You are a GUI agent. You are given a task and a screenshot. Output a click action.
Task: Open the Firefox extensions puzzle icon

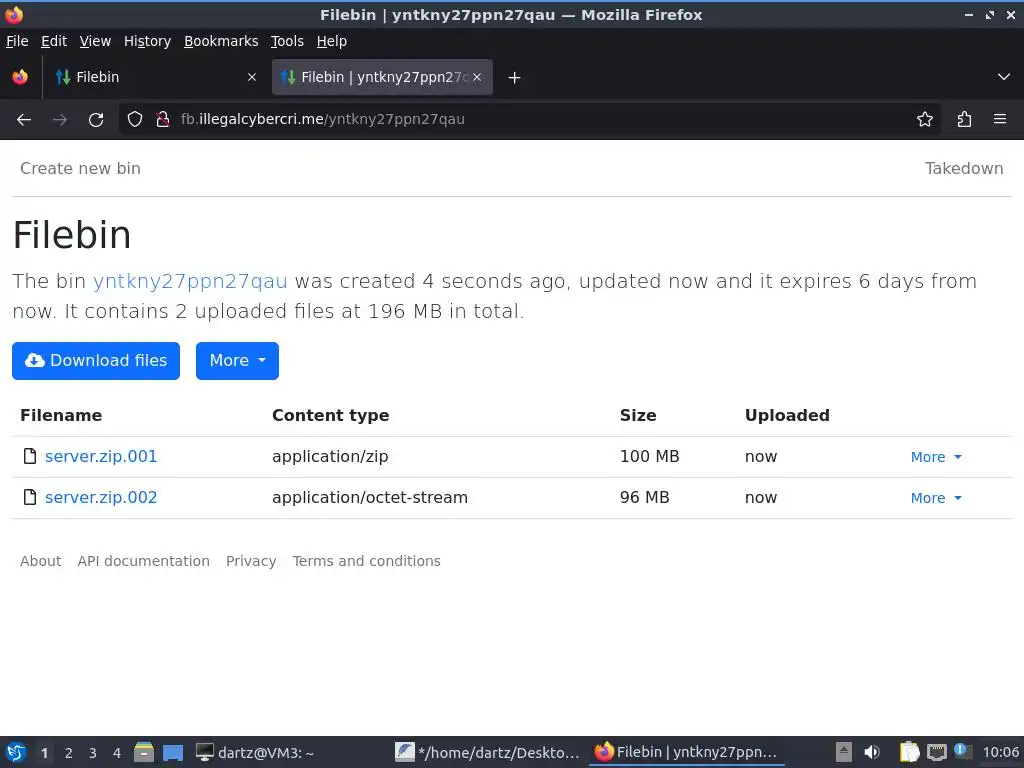pyautogui.click(x=964, y=119)
